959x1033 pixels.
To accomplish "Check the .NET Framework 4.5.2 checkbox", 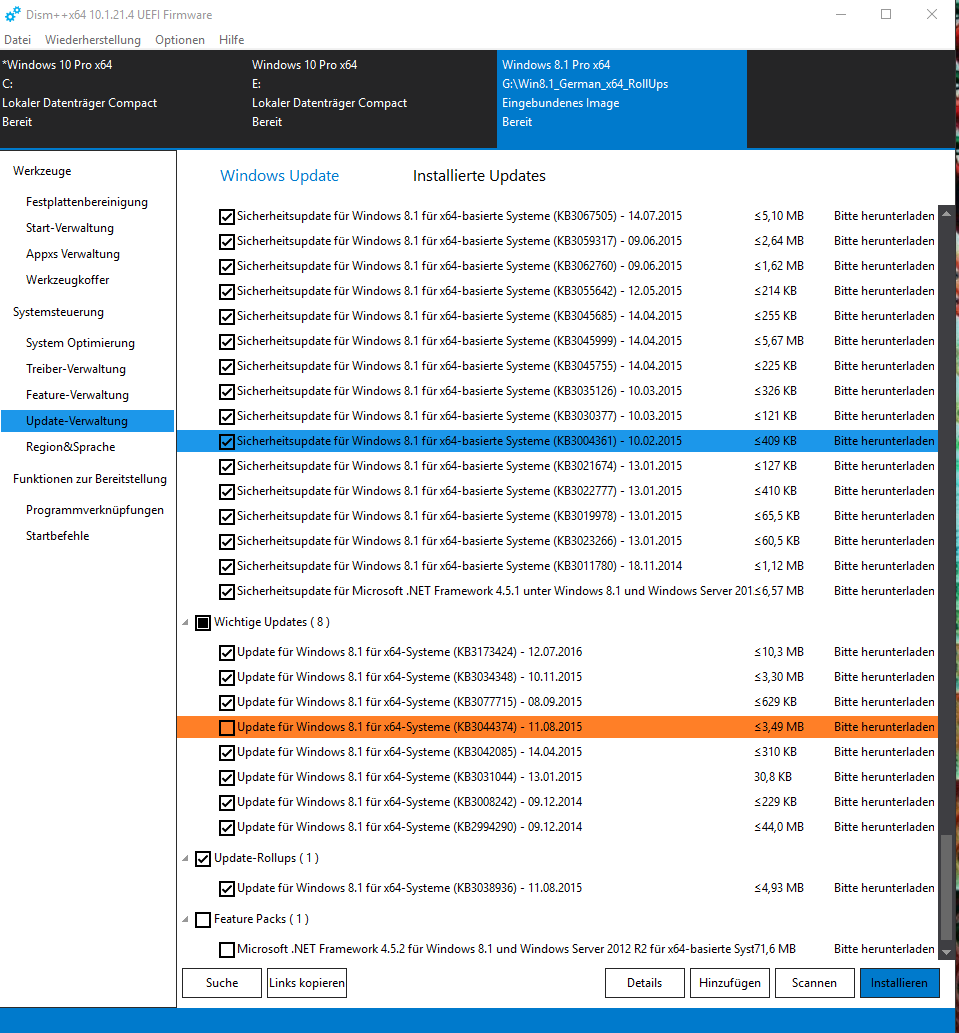I will pyautogui.click(x=227, y=949).
